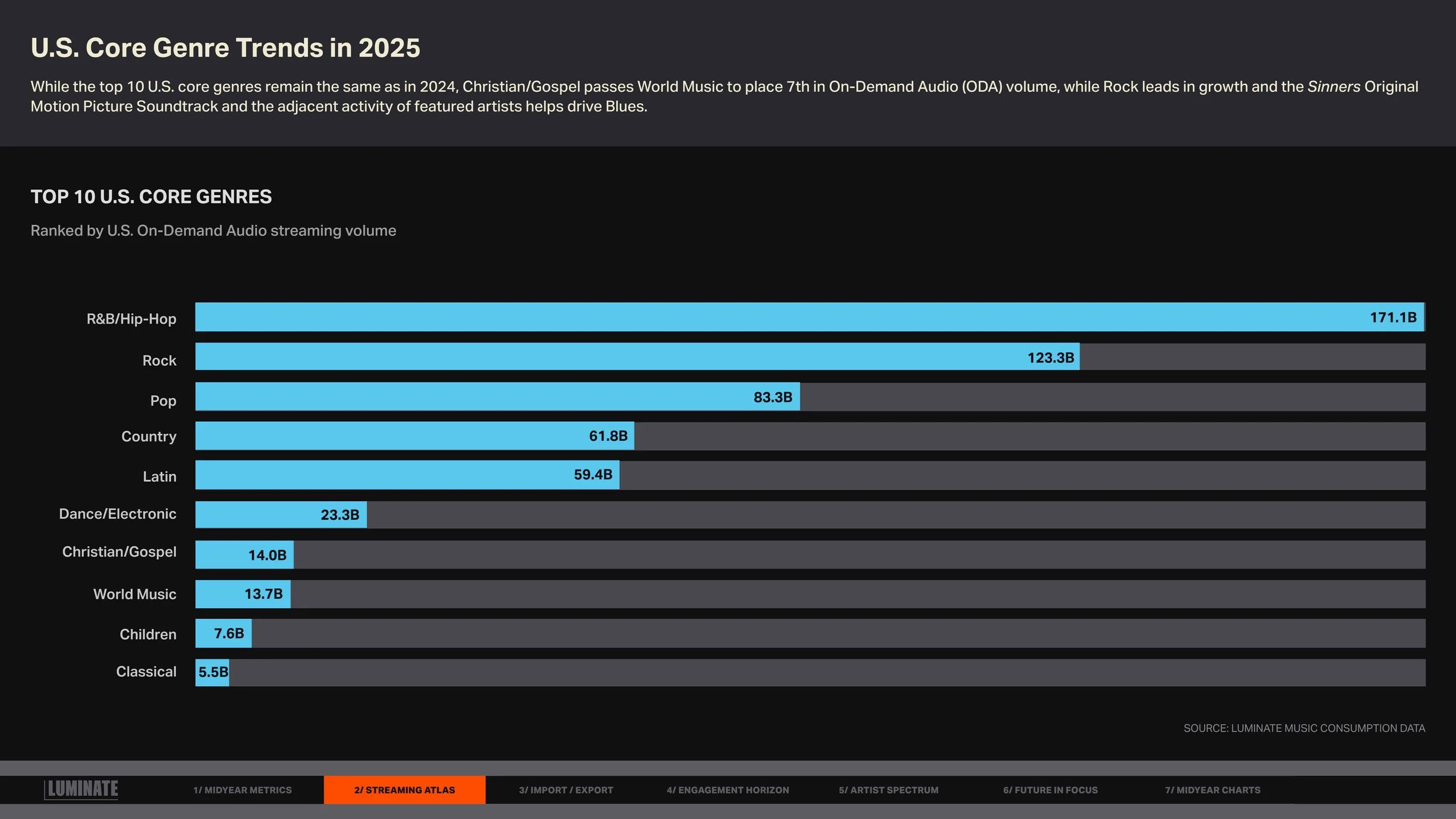1456x819 pixels.
Task: Open the Midyear Metrics tab
Action: (x=242, y=790)
